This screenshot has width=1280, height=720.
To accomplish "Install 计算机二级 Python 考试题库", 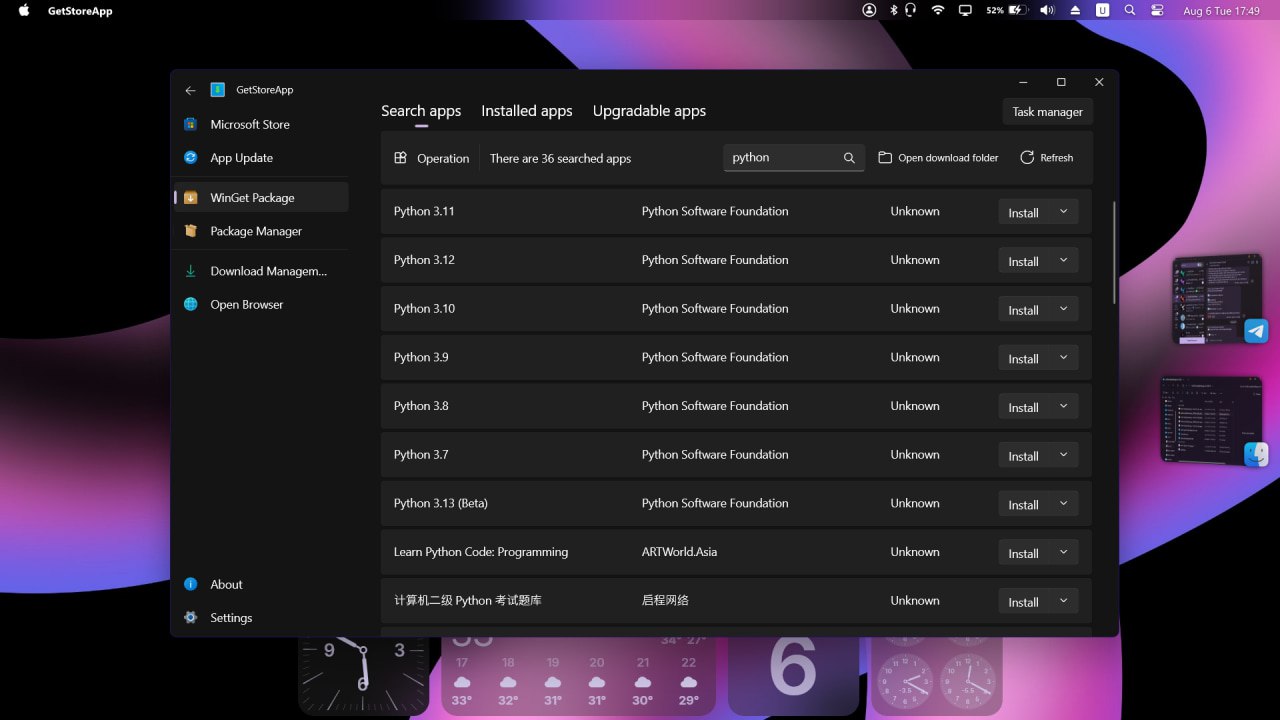I will pyautogui.click(x=1023, y=602).
